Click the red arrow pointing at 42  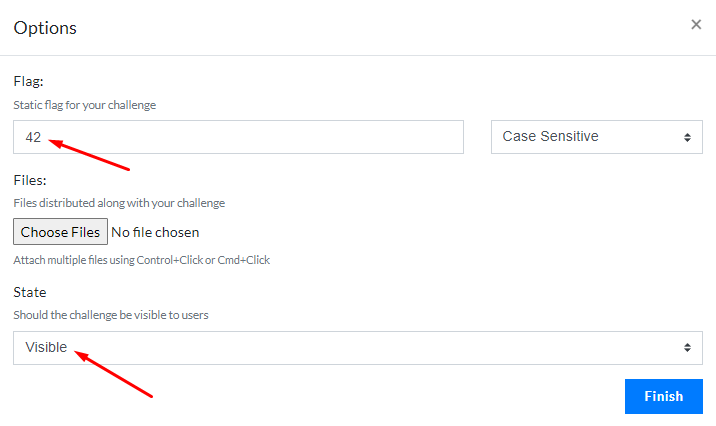pyautogui.click(x=90, y=154)
